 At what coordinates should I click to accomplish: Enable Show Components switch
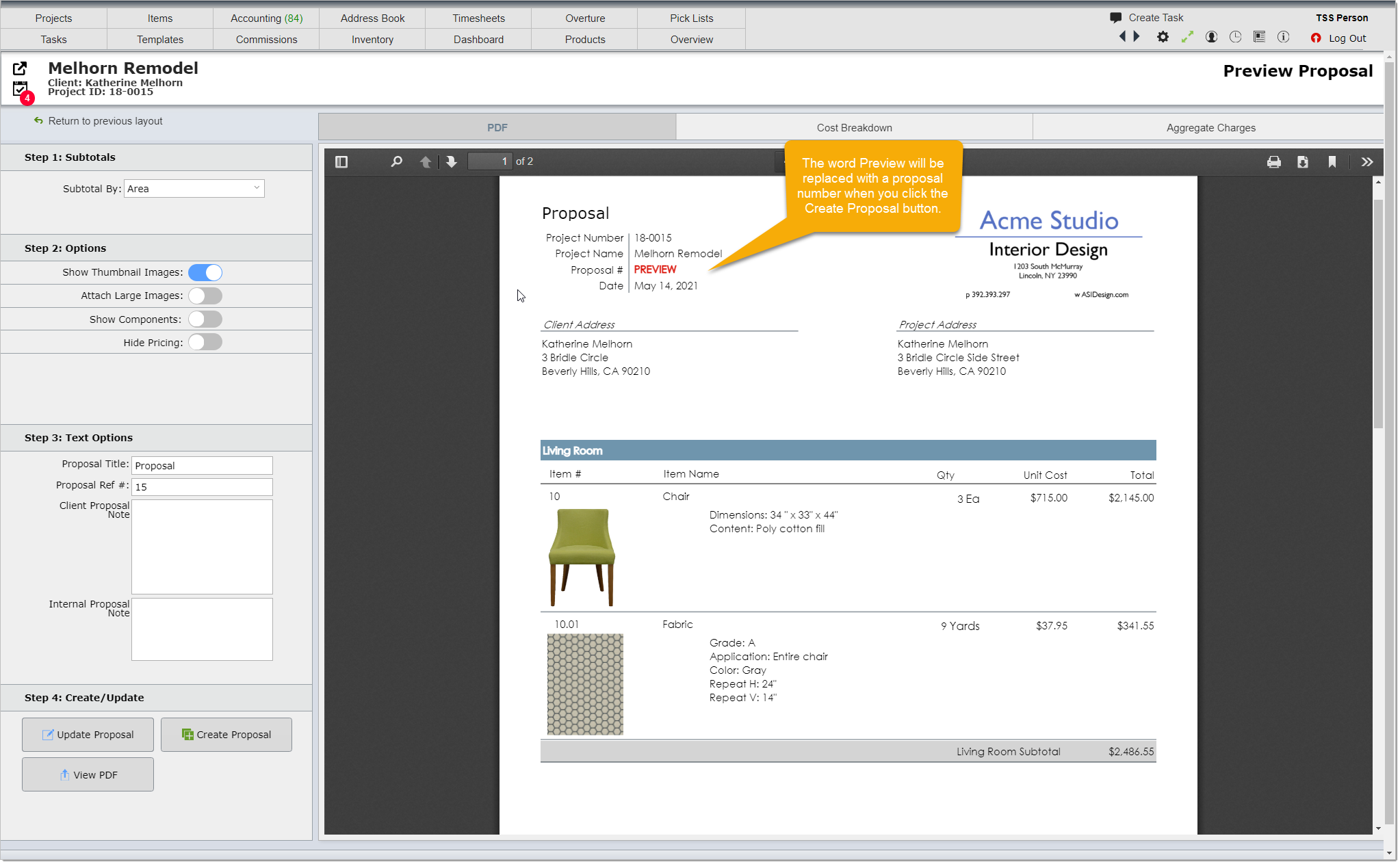205,319
